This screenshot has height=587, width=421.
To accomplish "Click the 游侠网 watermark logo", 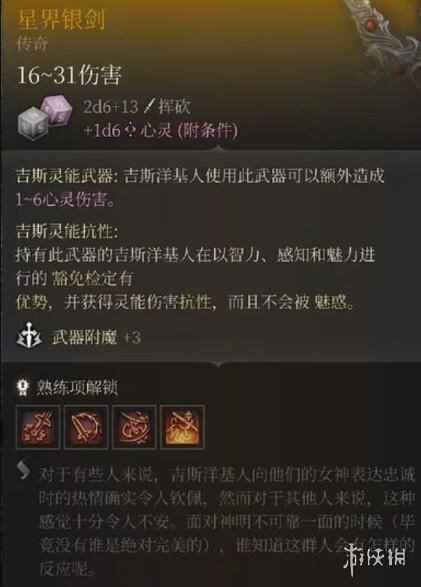I will pos(375,555).
